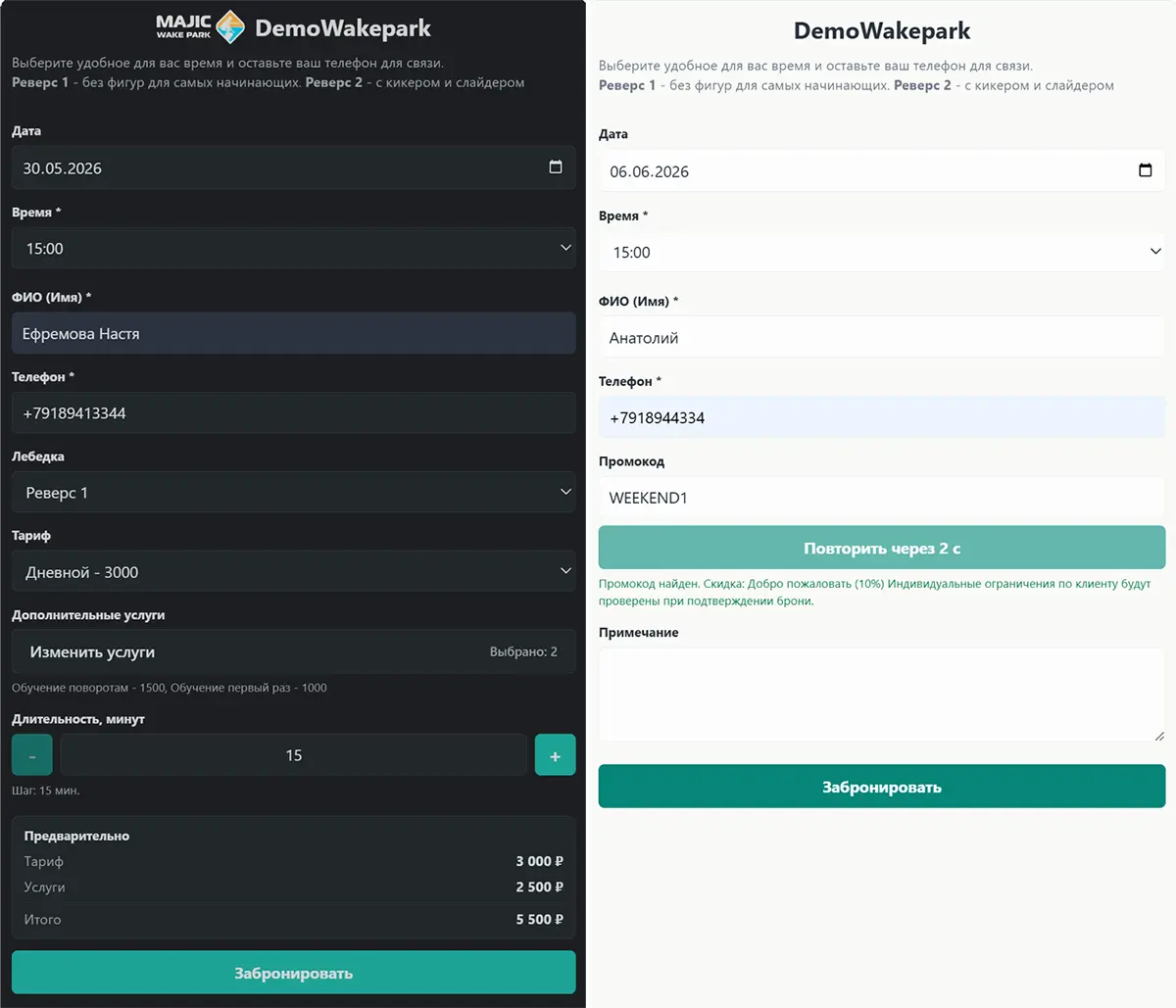The image size is (1176, 1008).
Task: Click the Выбрано: 2 counter
Action: point(523,651)
